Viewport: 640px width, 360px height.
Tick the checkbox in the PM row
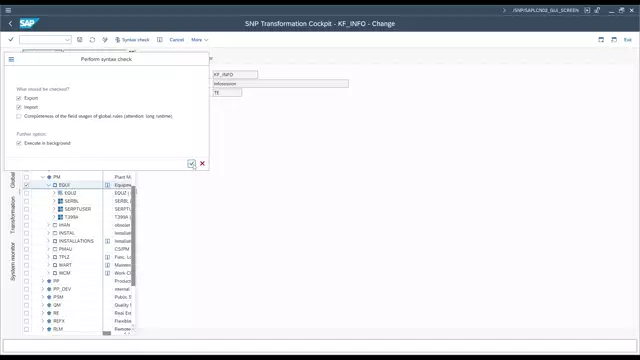[27, 177]
